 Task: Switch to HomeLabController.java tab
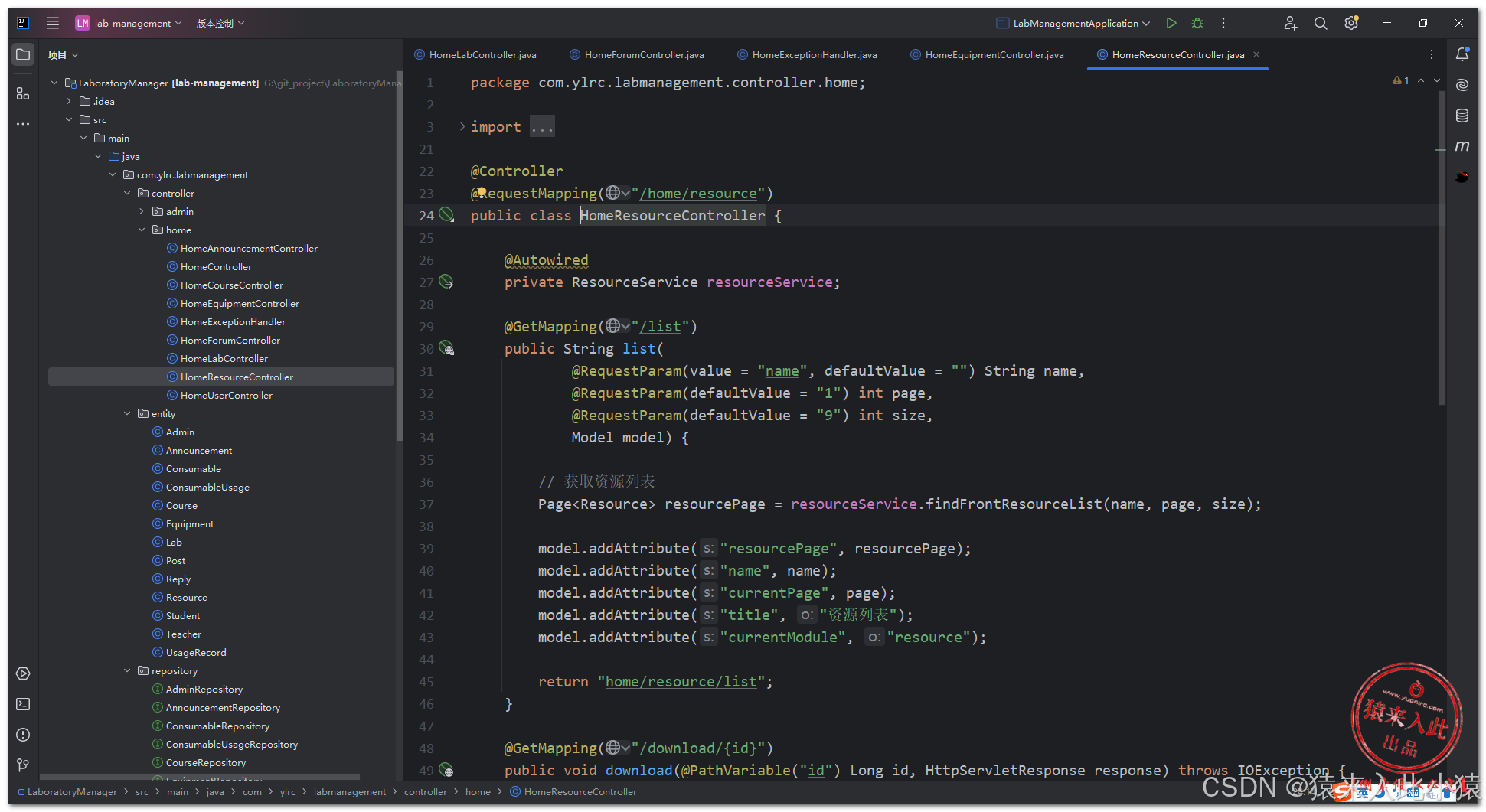(475, 54)
